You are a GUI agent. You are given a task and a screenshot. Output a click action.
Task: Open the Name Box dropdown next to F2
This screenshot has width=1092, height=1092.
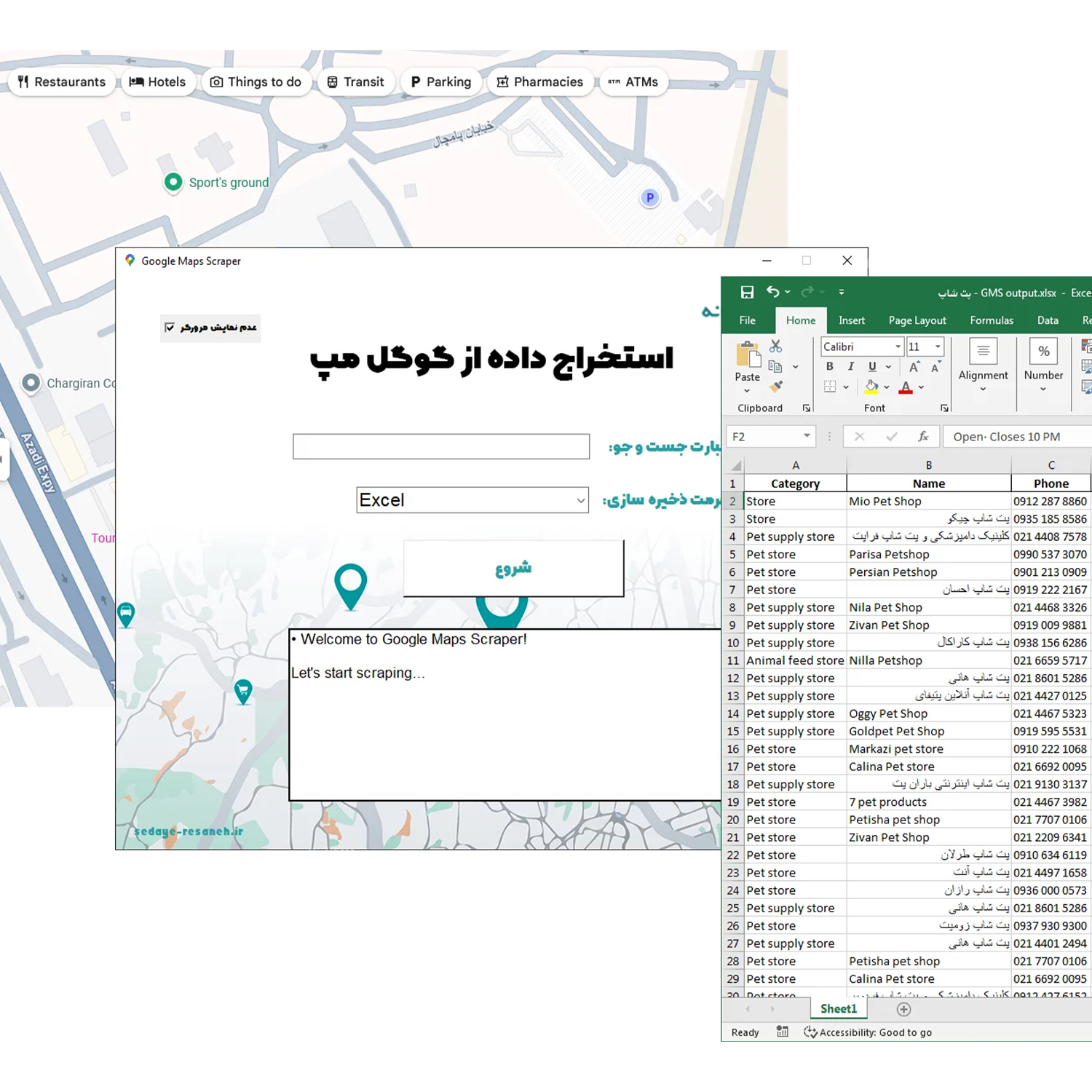[x=807, y=436]
